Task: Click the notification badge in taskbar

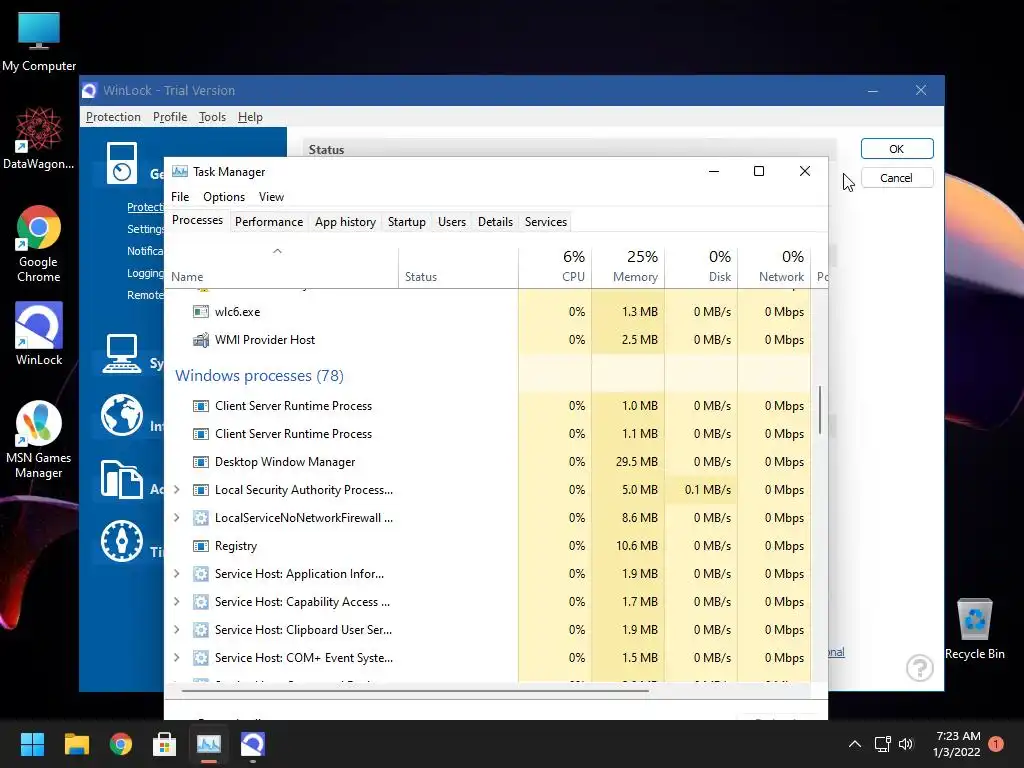Action: click(x=996, y=744)
